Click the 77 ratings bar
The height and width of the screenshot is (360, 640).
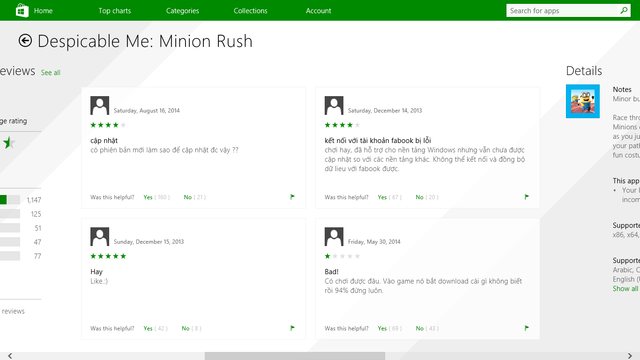click(10, 256)
